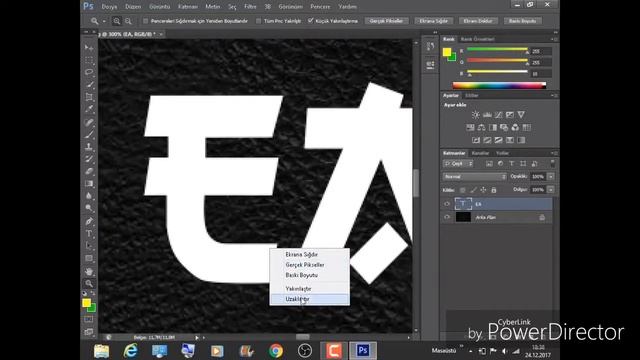
Task: Select the Brush tool
Action: (x=89, y=134)
